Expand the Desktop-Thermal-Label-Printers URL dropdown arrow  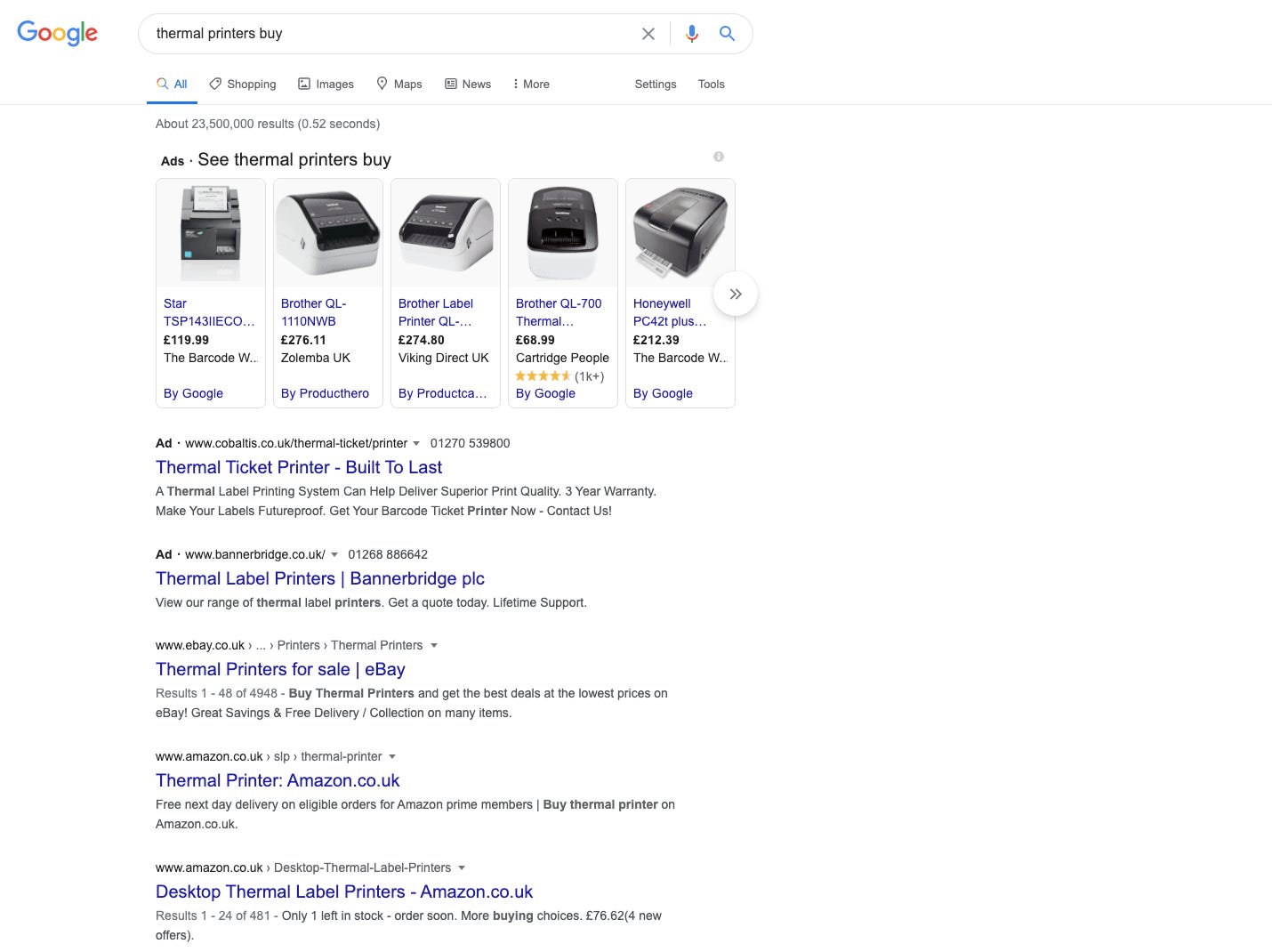(x=462, y=867)
